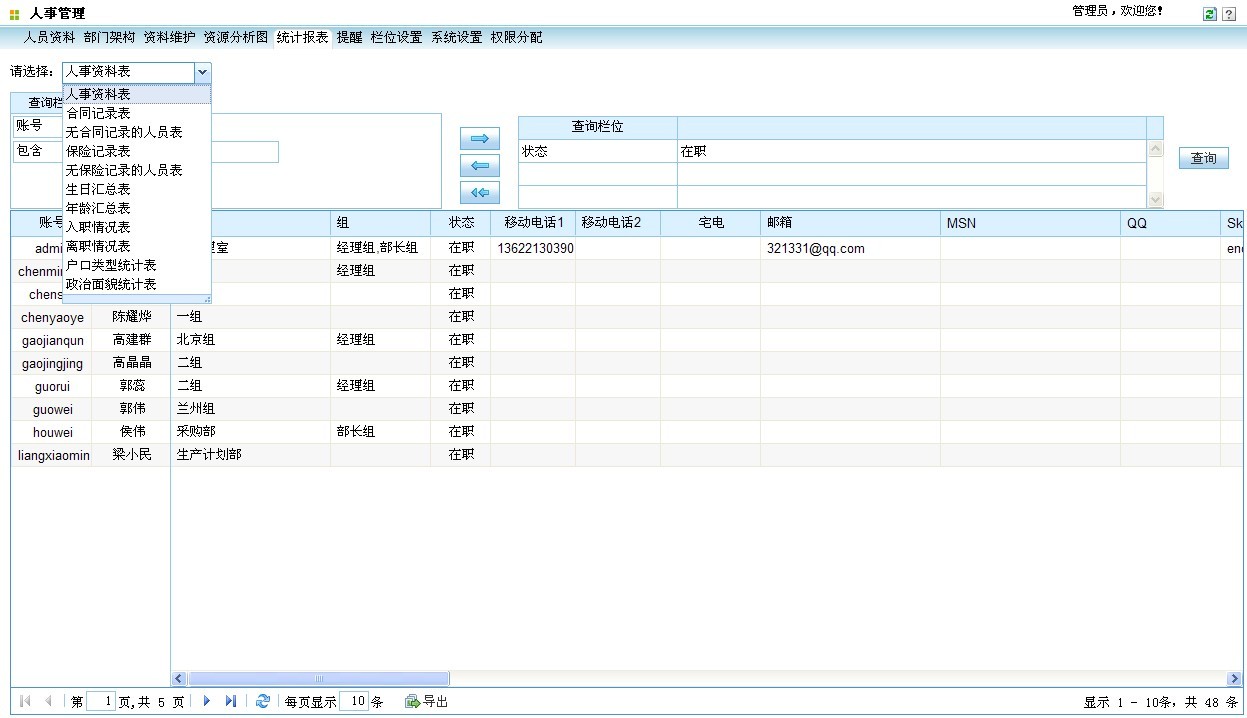Click the horizontal scrollbar thumb of the grid
The height and width of the screenshot is (718, 1247).
point(320,679)
